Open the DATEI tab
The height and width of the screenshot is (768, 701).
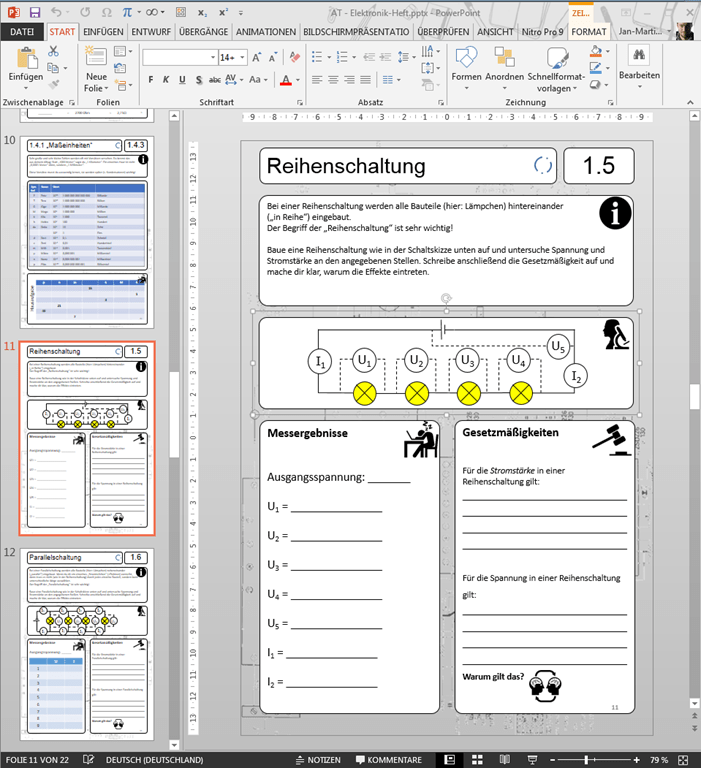point(22,32)
